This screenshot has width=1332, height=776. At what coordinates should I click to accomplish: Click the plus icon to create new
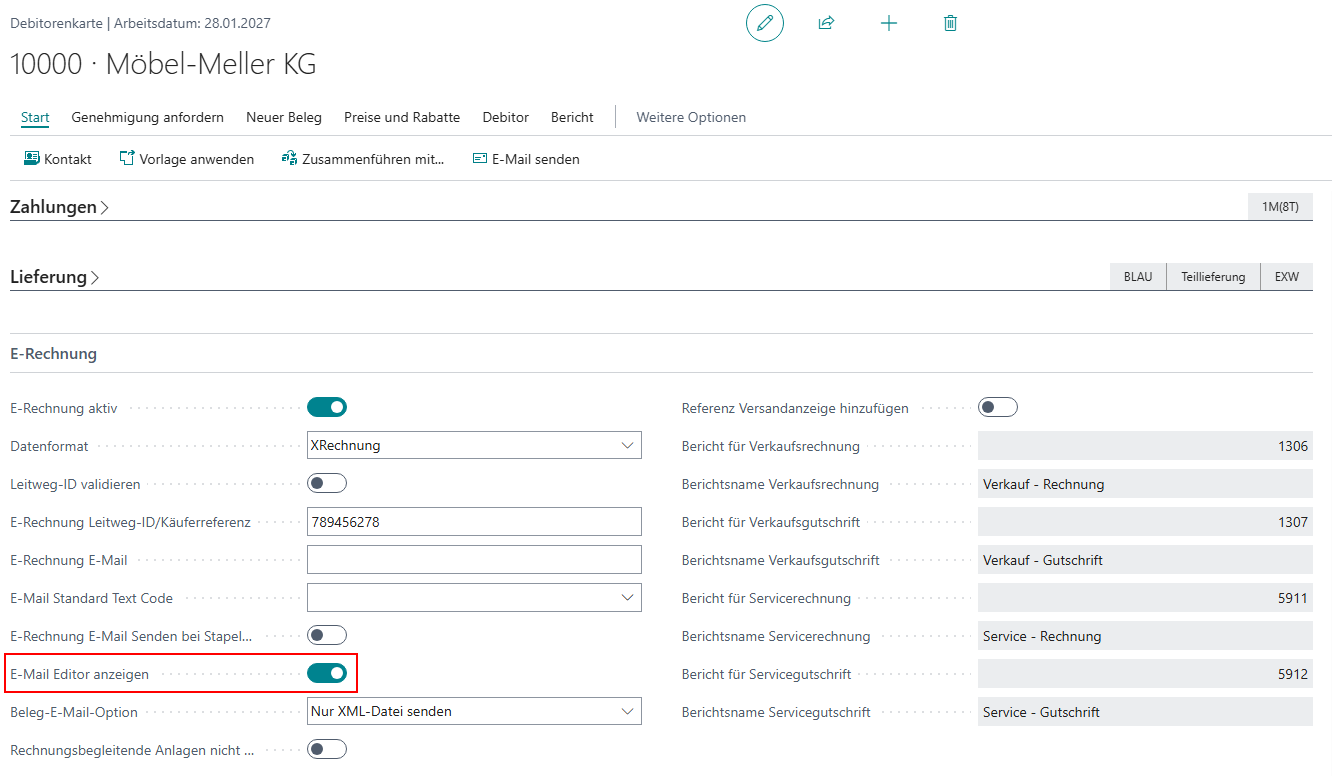[888, 23]
